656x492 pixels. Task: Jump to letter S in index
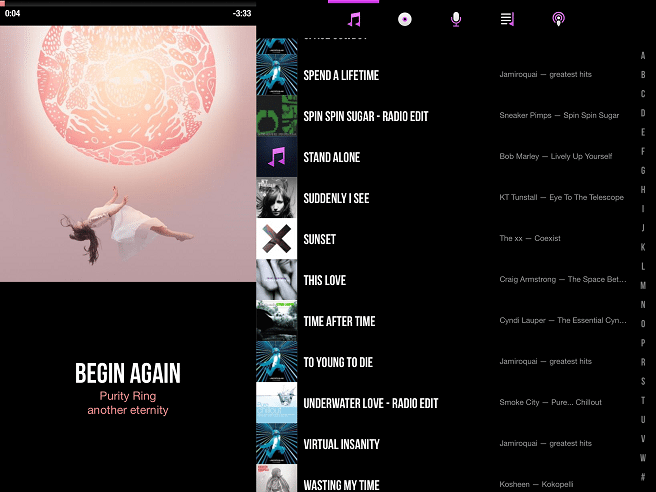643,381
